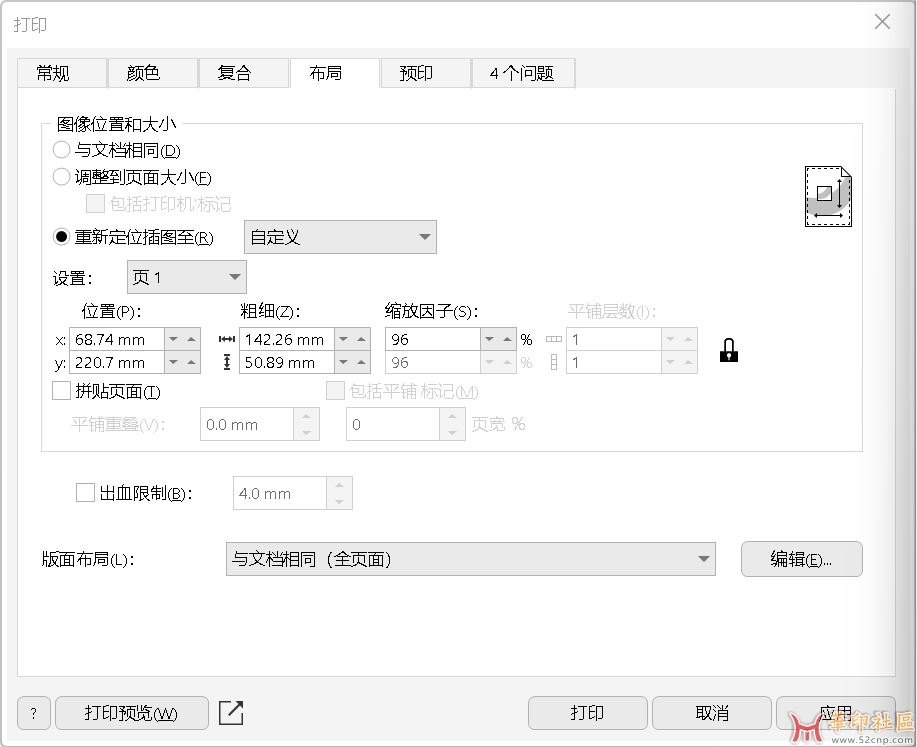Close the 打印 dialog with the X
Screen dimensions: 917x747
pyautogui.click(x=882, y=22)
